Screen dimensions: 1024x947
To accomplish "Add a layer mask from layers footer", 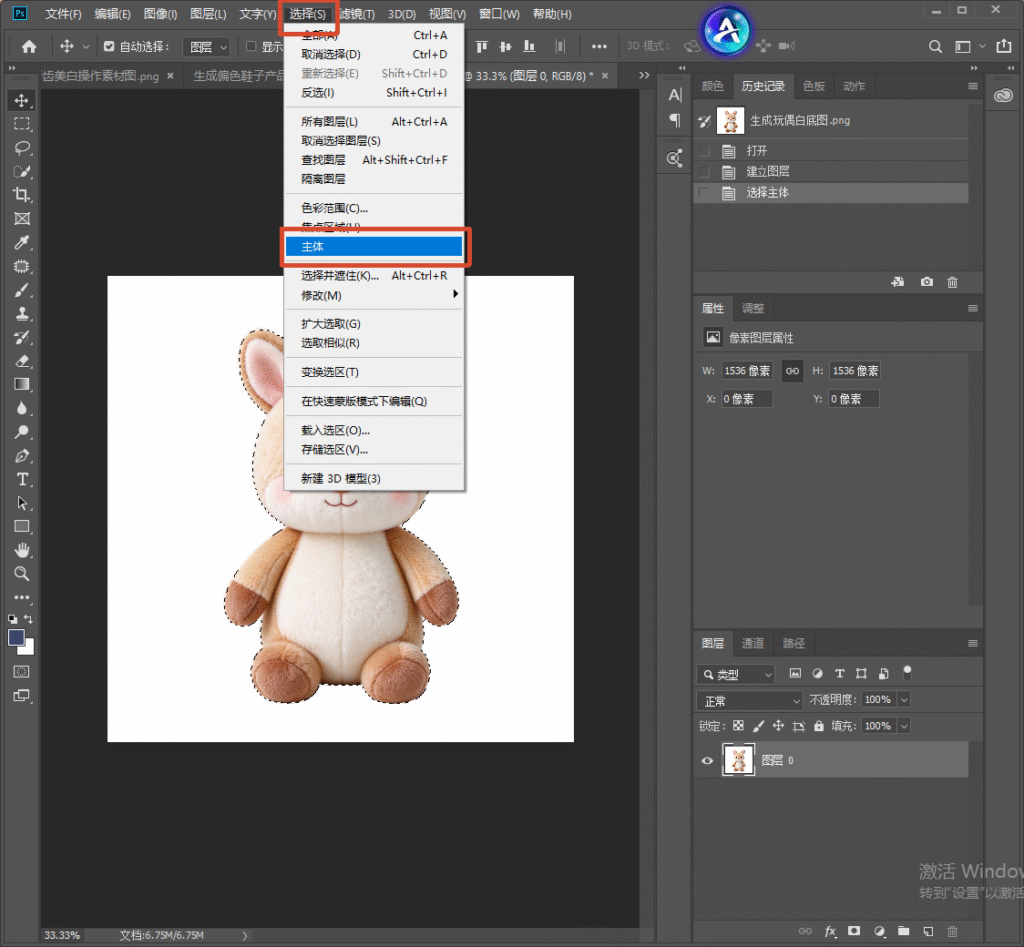I will 854,931.
